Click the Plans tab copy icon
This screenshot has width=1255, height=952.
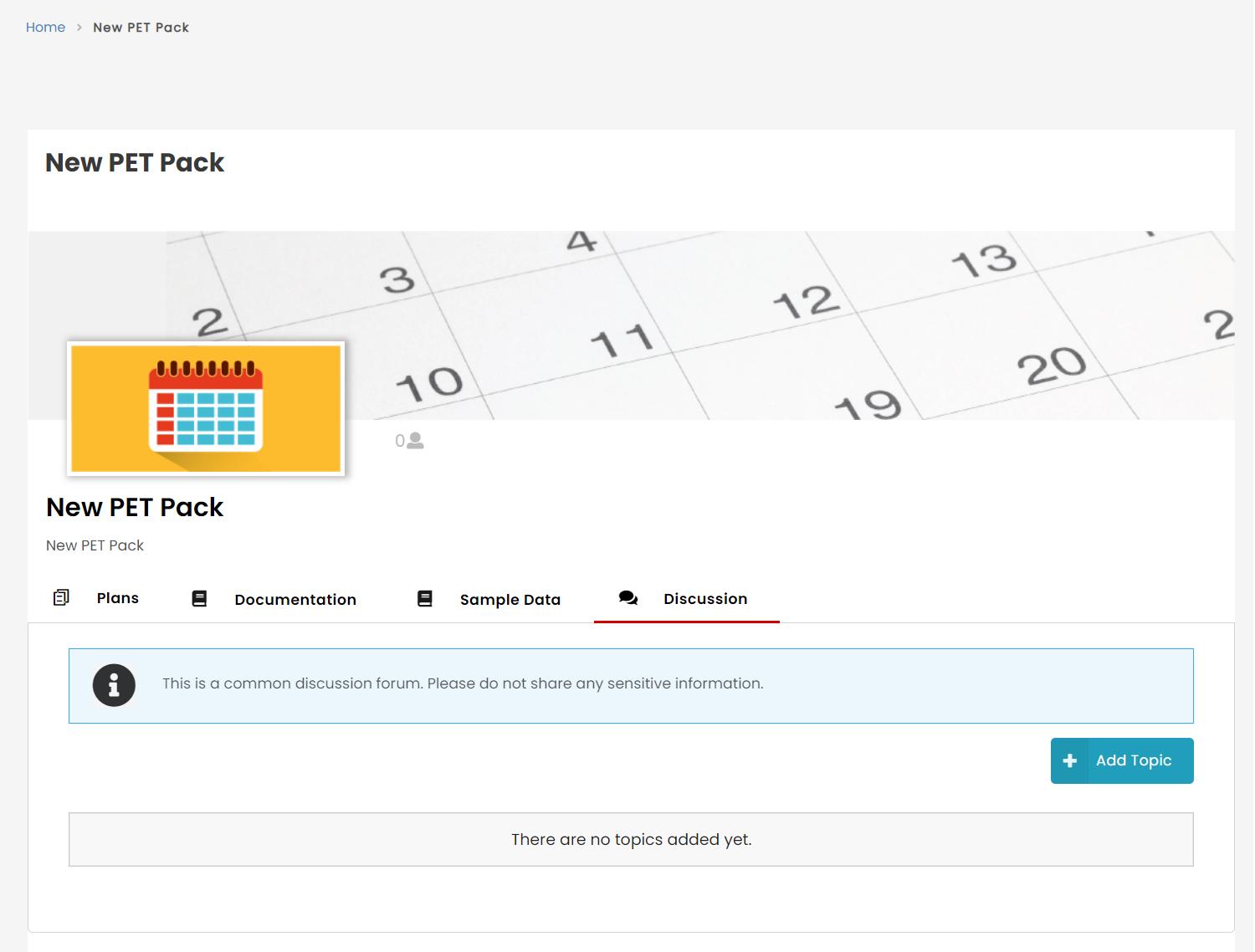tap(61, 597)
